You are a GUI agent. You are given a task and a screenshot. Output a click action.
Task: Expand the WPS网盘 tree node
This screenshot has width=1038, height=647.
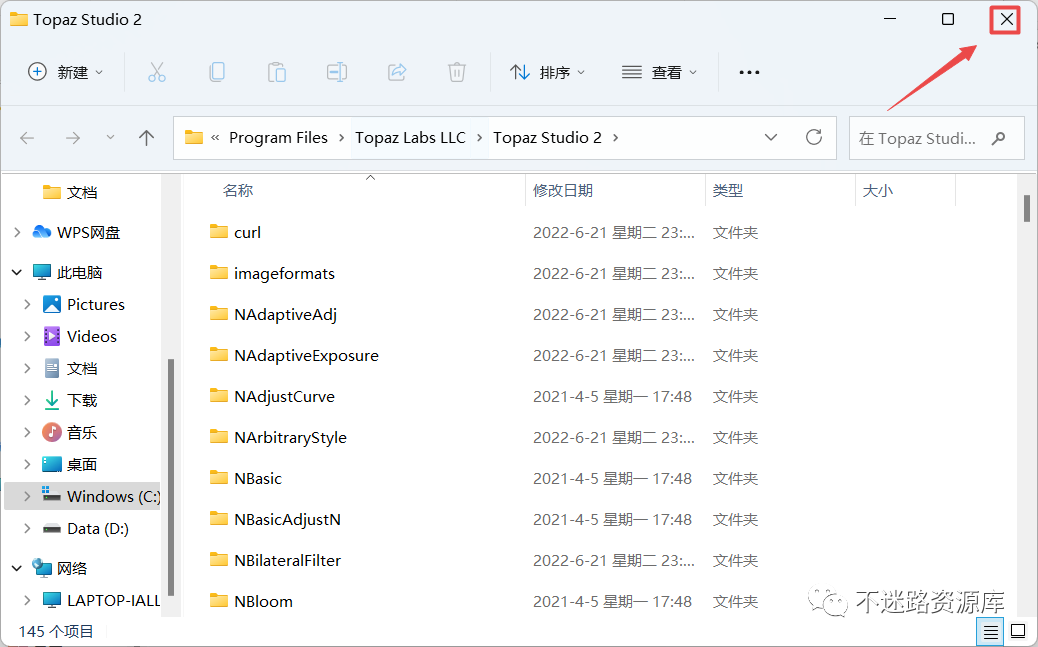pyautogui.click(x=17, y=232)
